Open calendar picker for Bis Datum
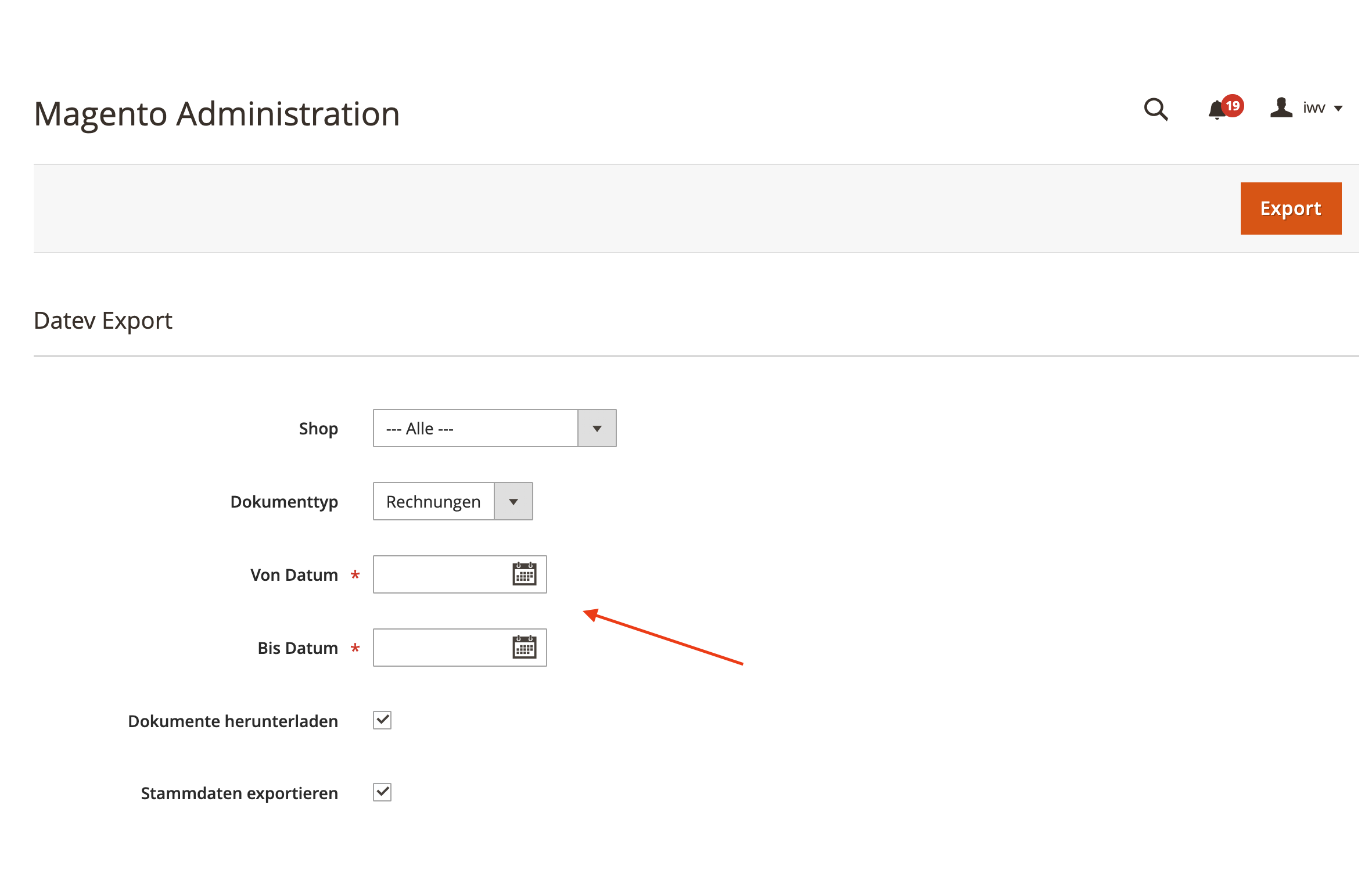 (524, 648)
